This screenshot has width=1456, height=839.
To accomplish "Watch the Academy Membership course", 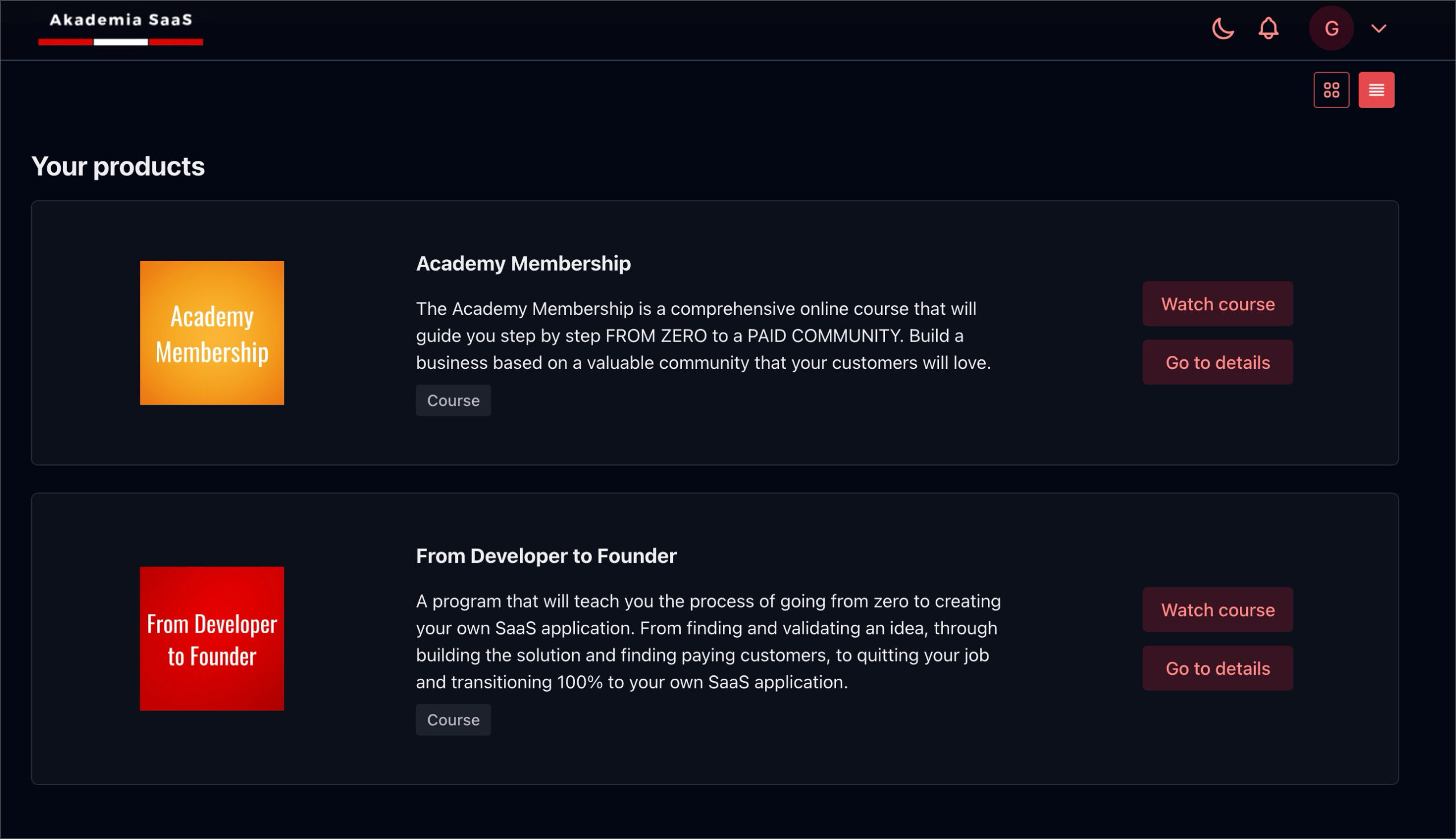I will (x=1217, y=304).
